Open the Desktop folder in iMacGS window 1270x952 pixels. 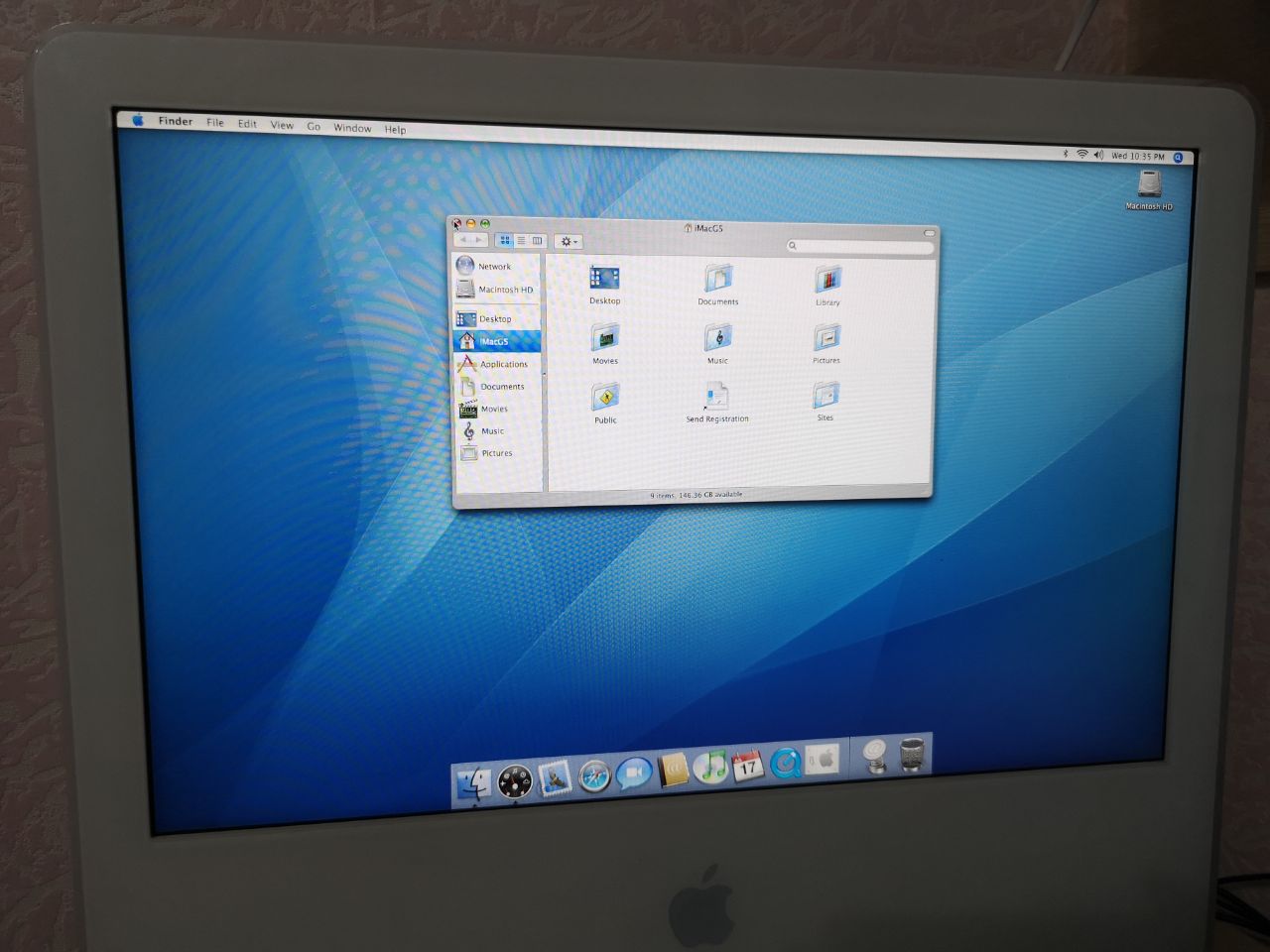(x=604, y=278)
